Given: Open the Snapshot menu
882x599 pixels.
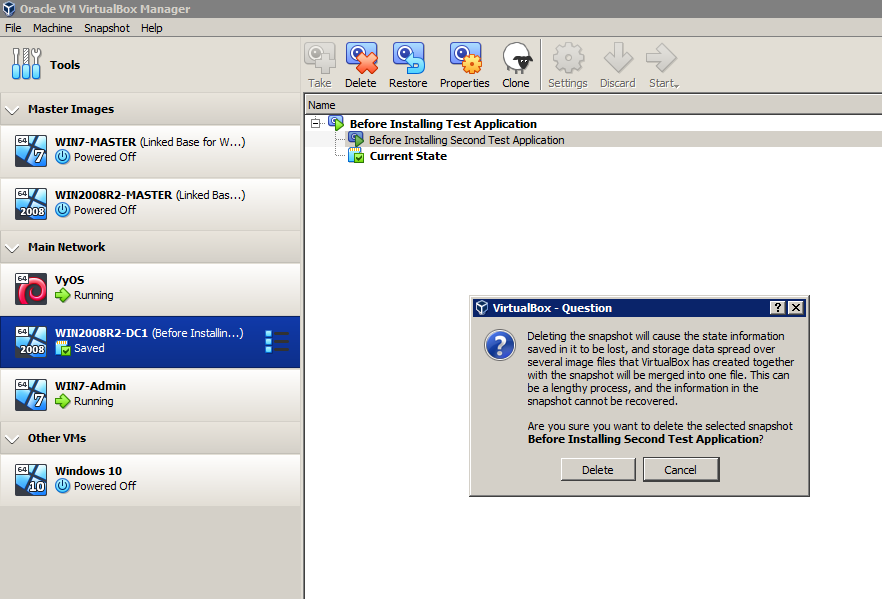Looking at the screenshot, I should 106,27.
